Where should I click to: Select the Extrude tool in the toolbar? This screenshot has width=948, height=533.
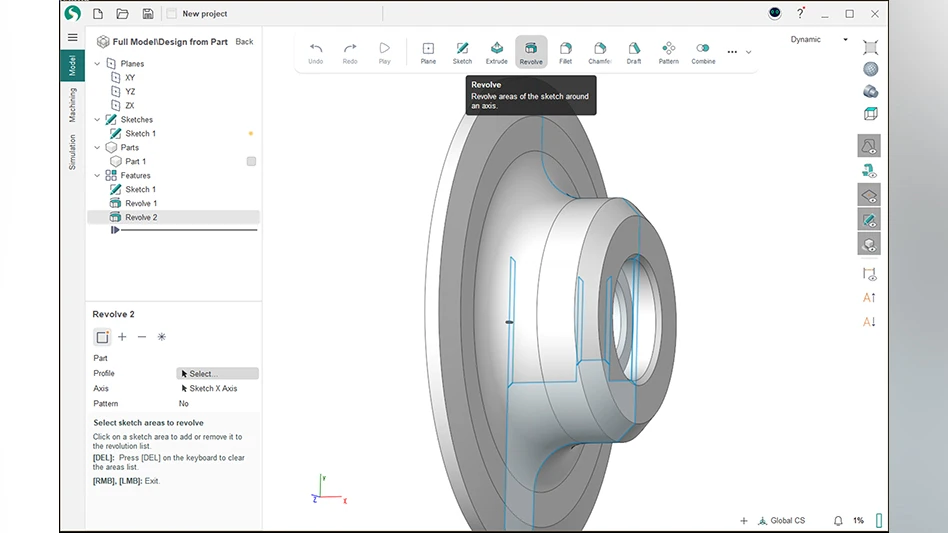point(496,52)
